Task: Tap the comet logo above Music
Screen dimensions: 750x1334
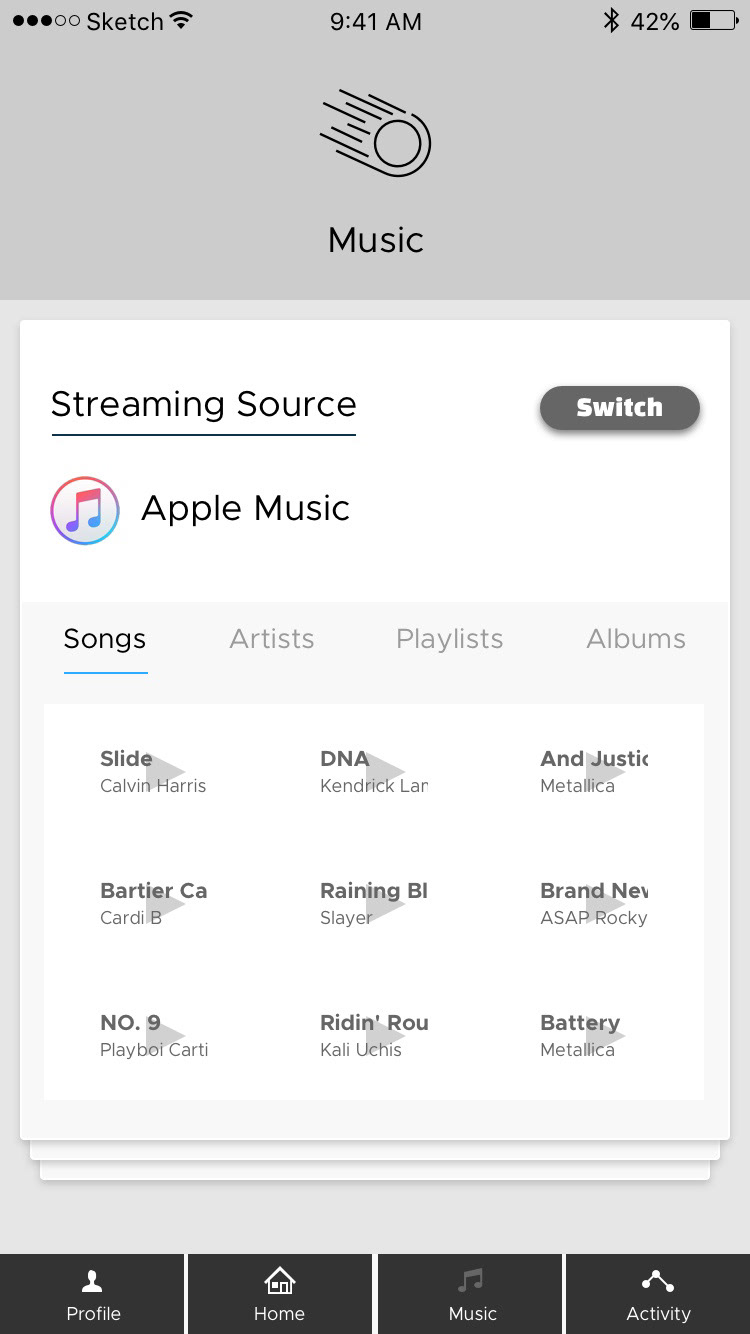Action: point(376,133)
